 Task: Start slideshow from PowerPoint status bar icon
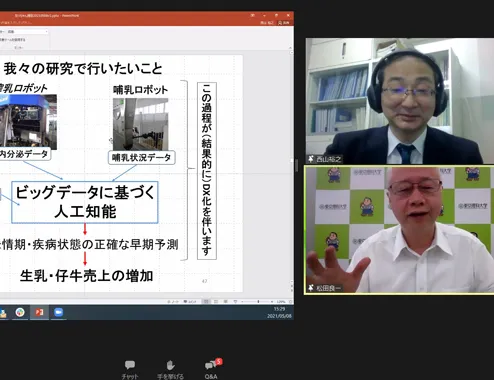click(235, 301)
